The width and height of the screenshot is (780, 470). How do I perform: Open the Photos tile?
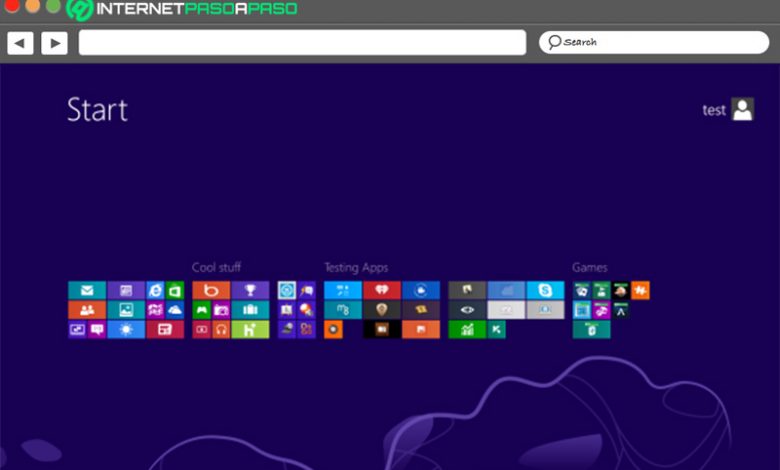126,310
